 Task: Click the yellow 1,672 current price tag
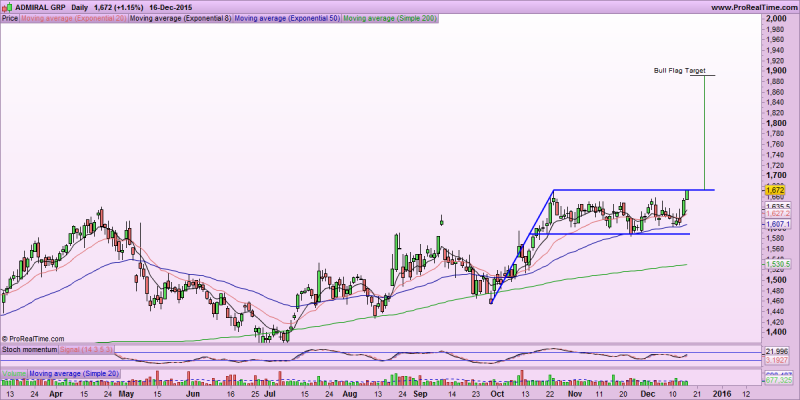point(774,190)
